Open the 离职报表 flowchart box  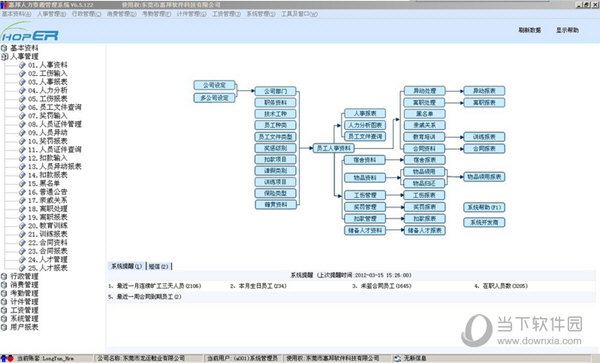click(484, 103)
